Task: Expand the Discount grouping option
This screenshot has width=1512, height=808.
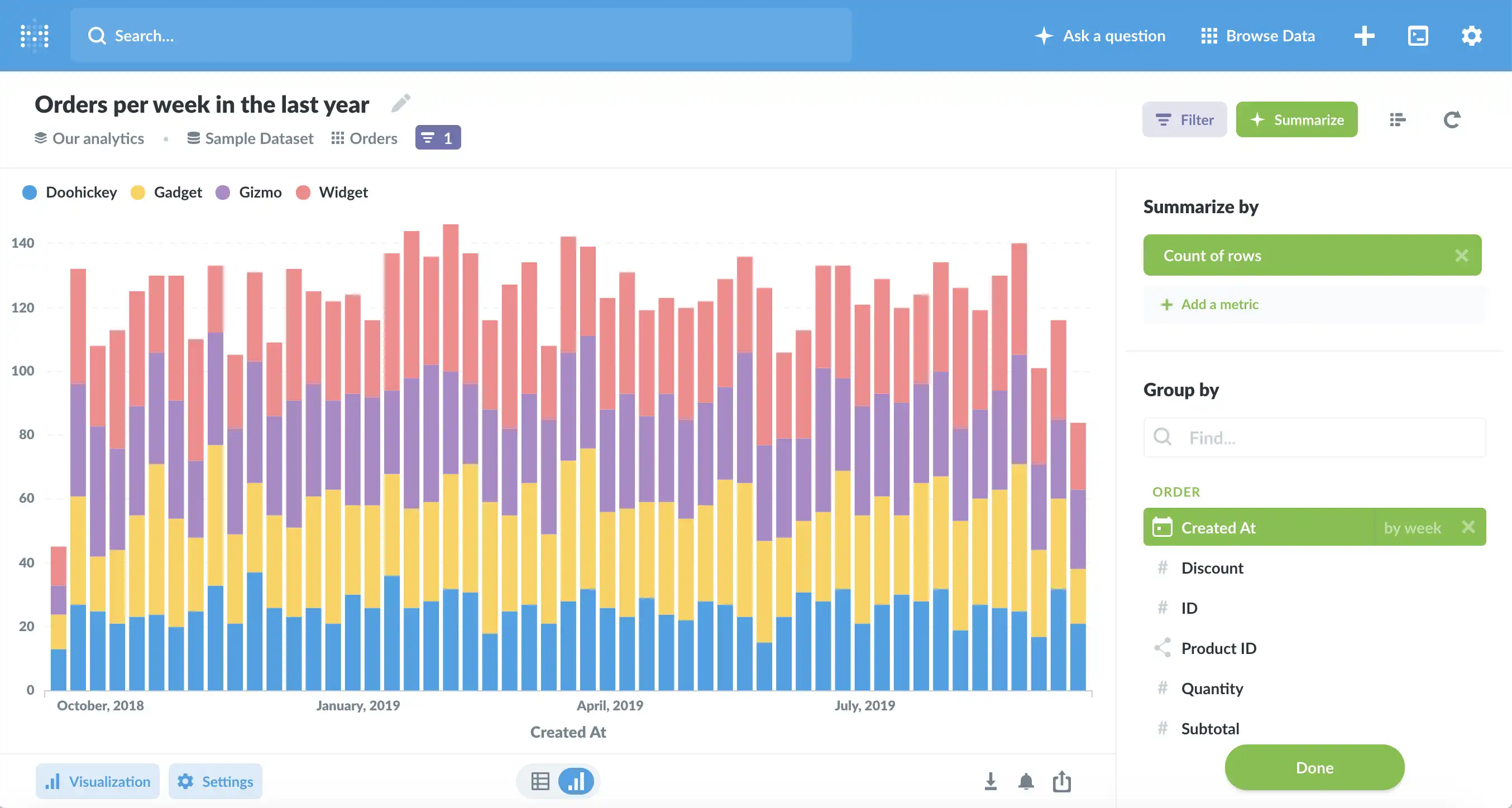Action: click(1211, 567)
